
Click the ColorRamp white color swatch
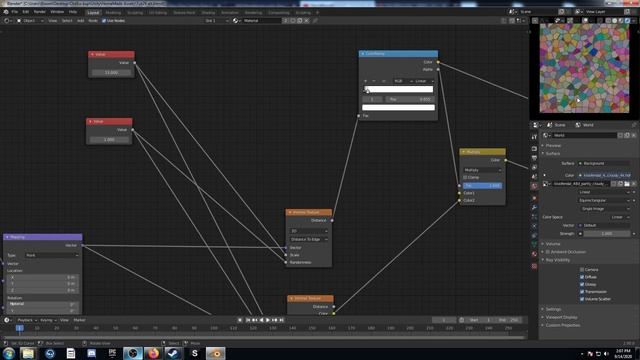[x=398, y=107]
